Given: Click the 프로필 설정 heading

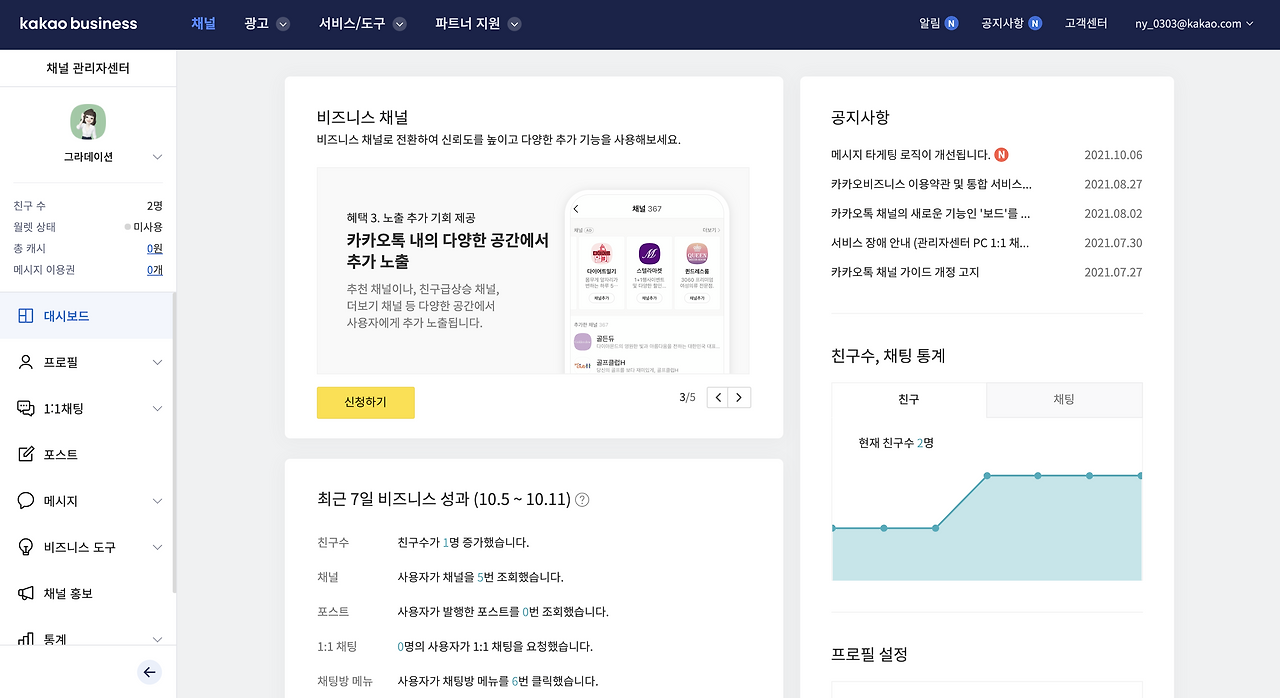Looking at the screenshot, I should (x=869, y=654).
